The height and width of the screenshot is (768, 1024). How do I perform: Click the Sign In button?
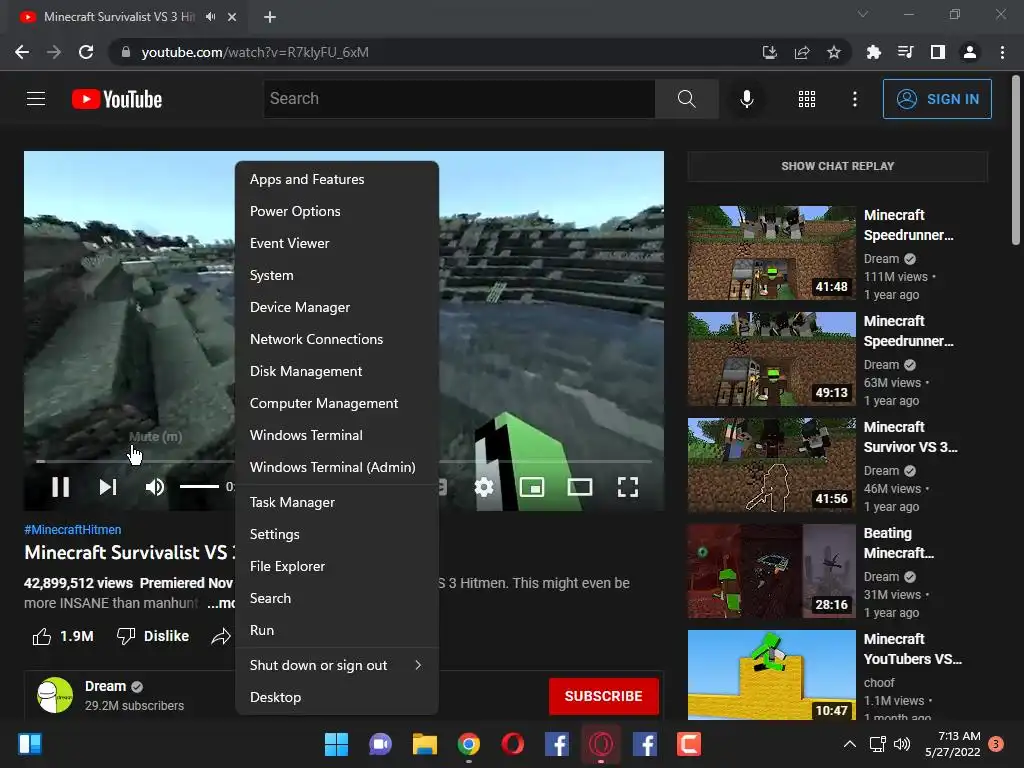pos(936,99)
